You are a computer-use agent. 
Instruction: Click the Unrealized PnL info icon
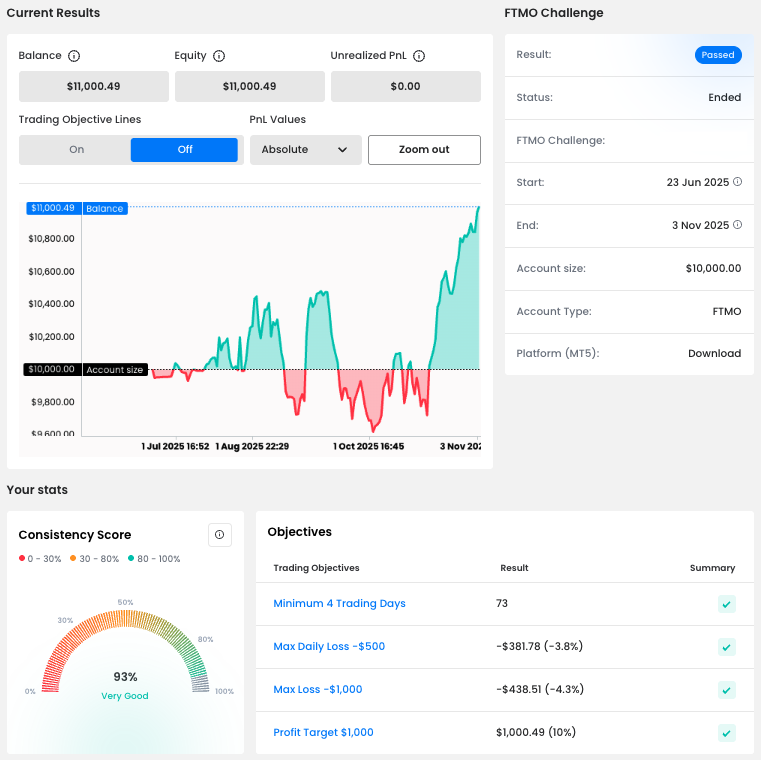(418, 56)
